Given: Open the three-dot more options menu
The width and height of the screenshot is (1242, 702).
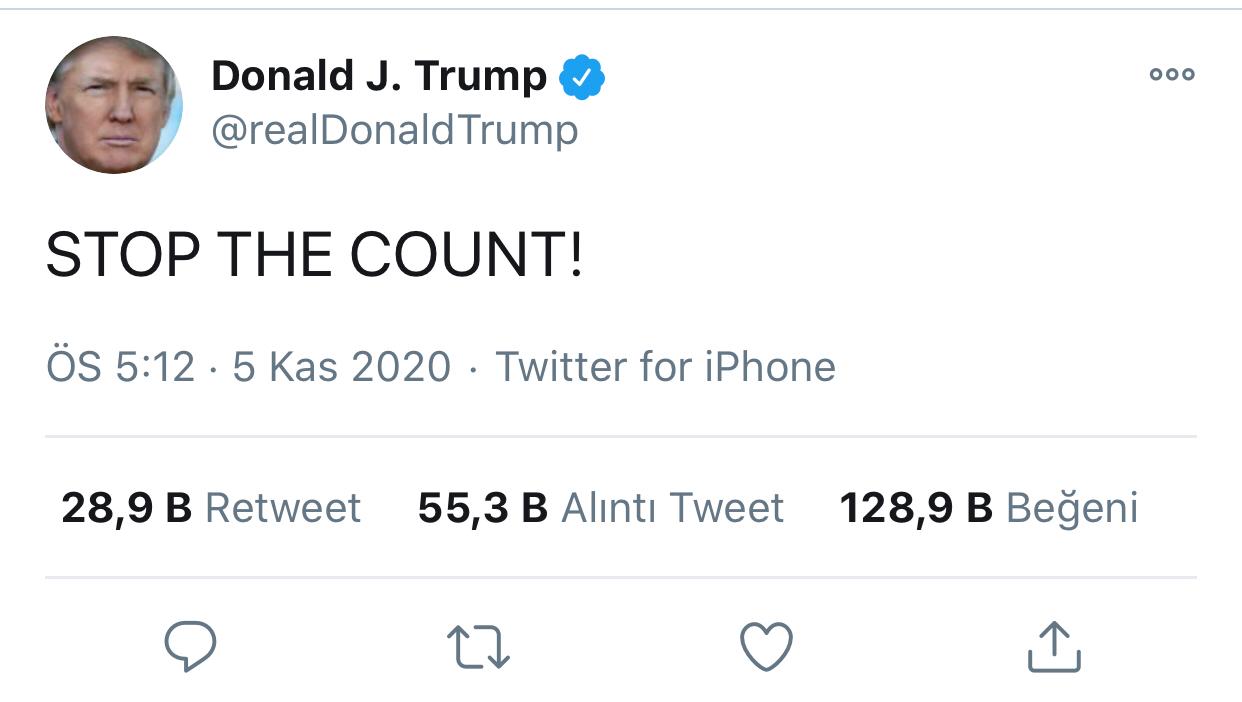Looking at the screenshot, I should pyautogui.click(x=1171, y=75).
